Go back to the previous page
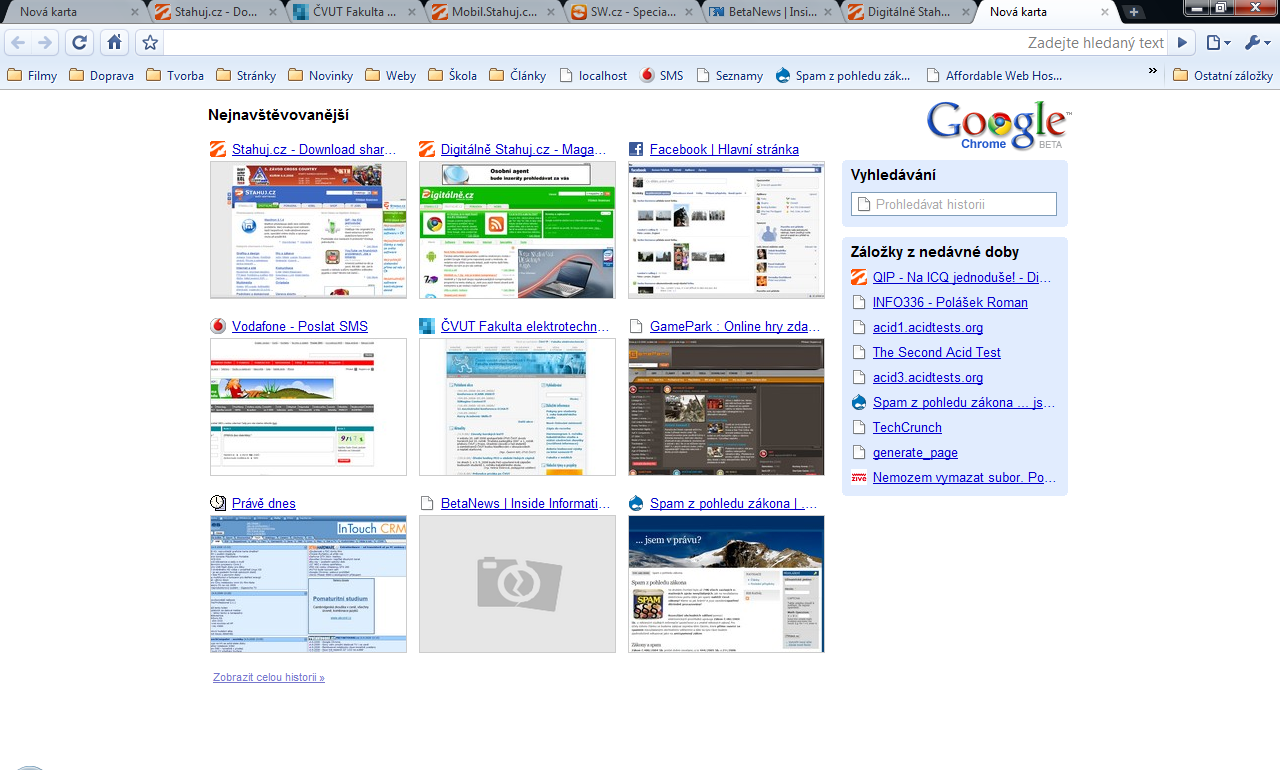Screen dimensions: 1280x770 (18, 43)
